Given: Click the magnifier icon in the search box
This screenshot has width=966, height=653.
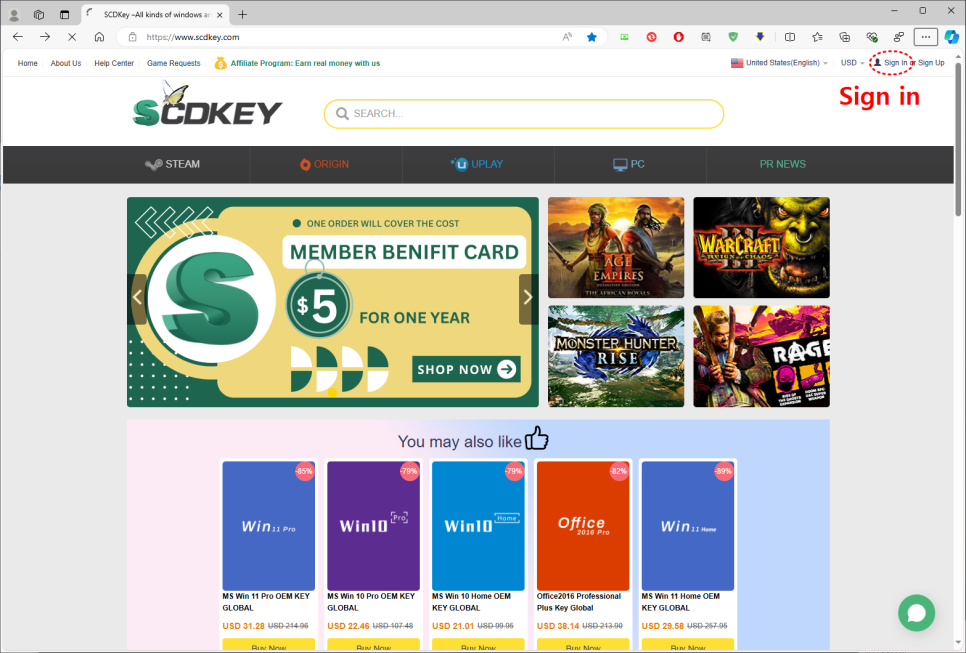Looking at the screenshot, I should pos(342,113).
